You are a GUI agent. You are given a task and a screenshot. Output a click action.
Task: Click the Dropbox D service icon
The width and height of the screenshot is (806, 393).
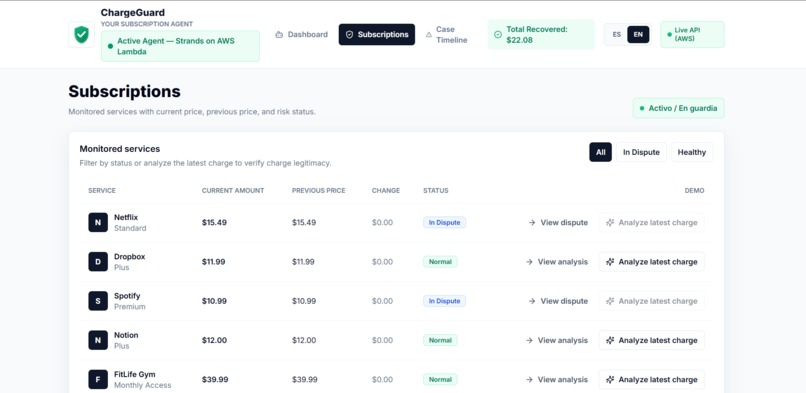(x=98, y=261)
